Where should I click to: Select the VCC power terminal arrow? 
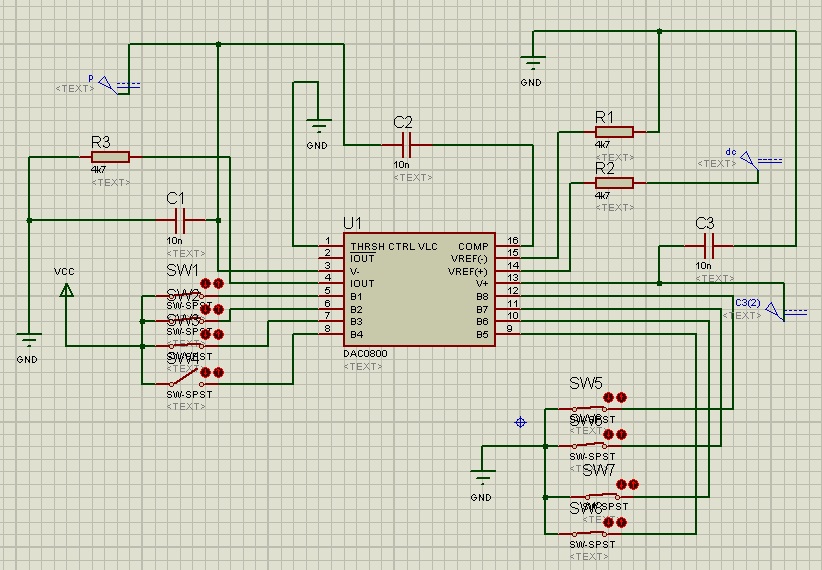(66, 291)
